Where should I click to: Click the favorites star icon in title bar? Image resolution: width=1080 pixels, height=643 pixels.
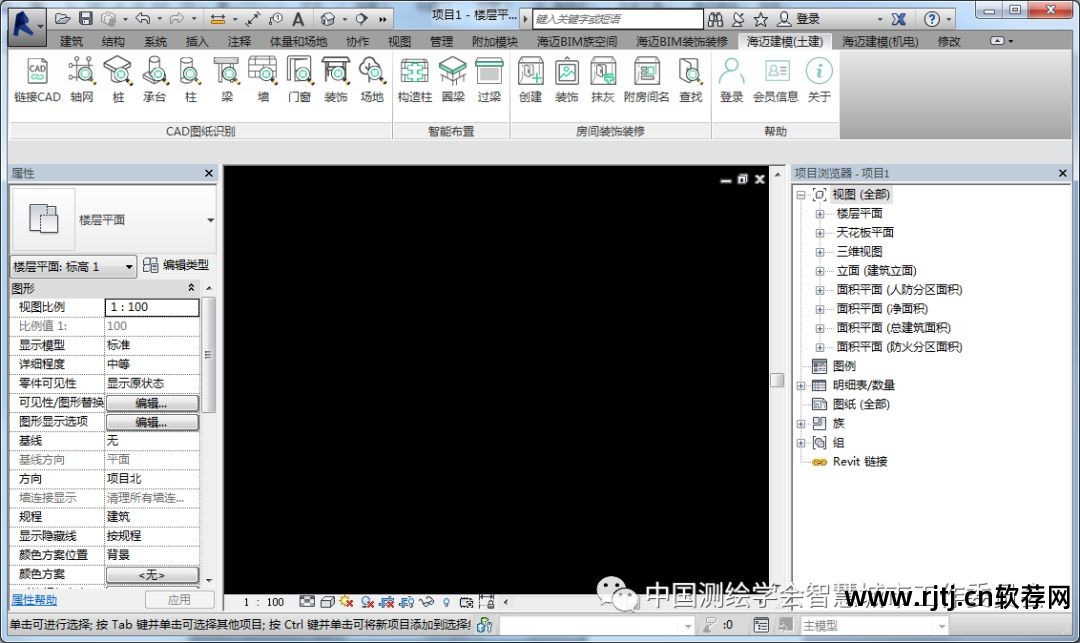[760, 19]
